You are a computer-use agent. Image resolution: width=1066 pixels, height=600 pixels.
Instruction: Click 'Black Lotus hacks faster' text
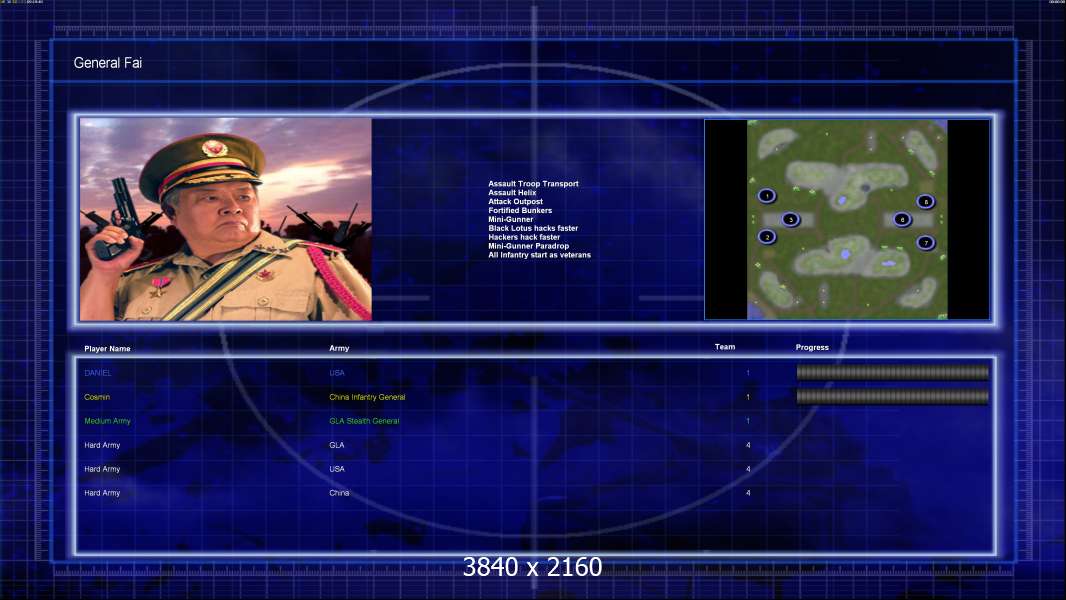coord(533,228)
